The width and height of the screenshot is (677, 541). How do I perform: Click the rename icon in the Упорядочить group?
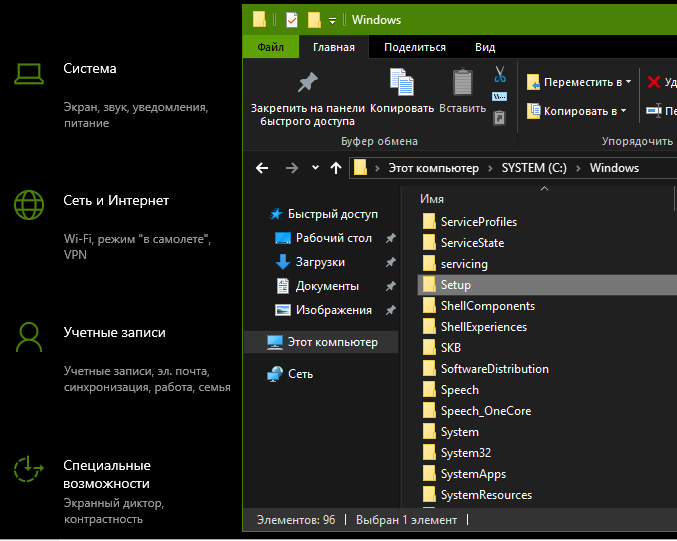pos(654,111)
